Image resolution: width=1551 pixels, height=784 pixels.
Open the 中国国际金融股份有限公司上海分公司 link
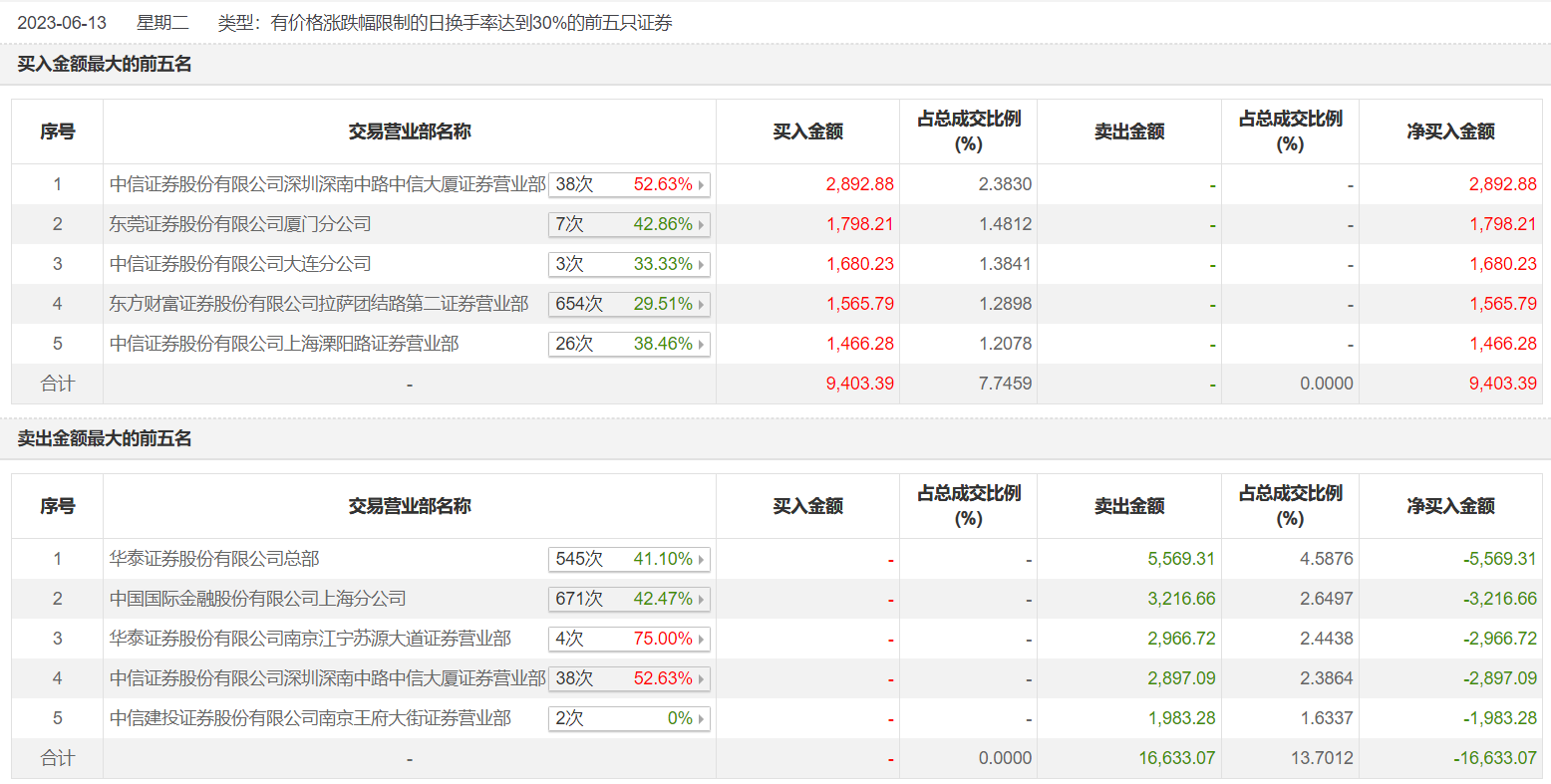257,599
